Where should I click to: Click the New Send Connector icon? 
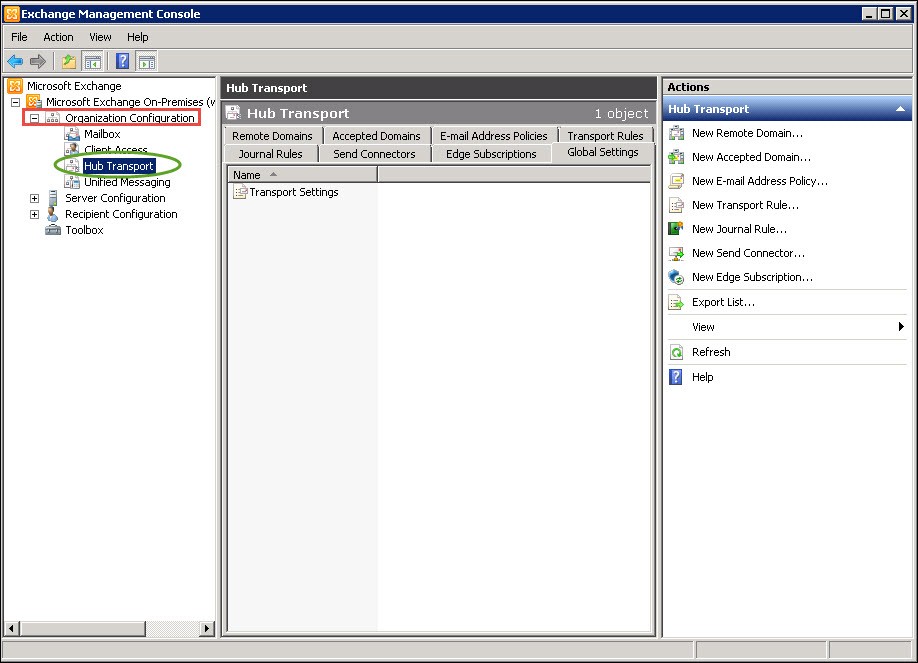[x=676, y=253]
